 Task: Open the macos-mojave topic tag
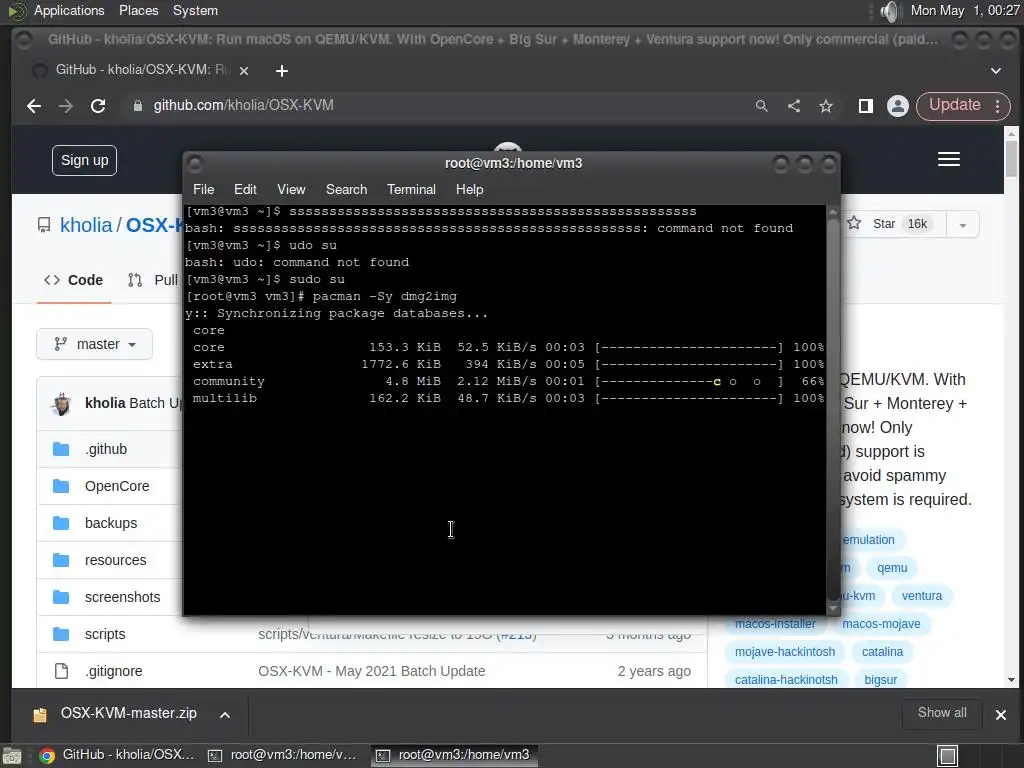coord(881,624)
